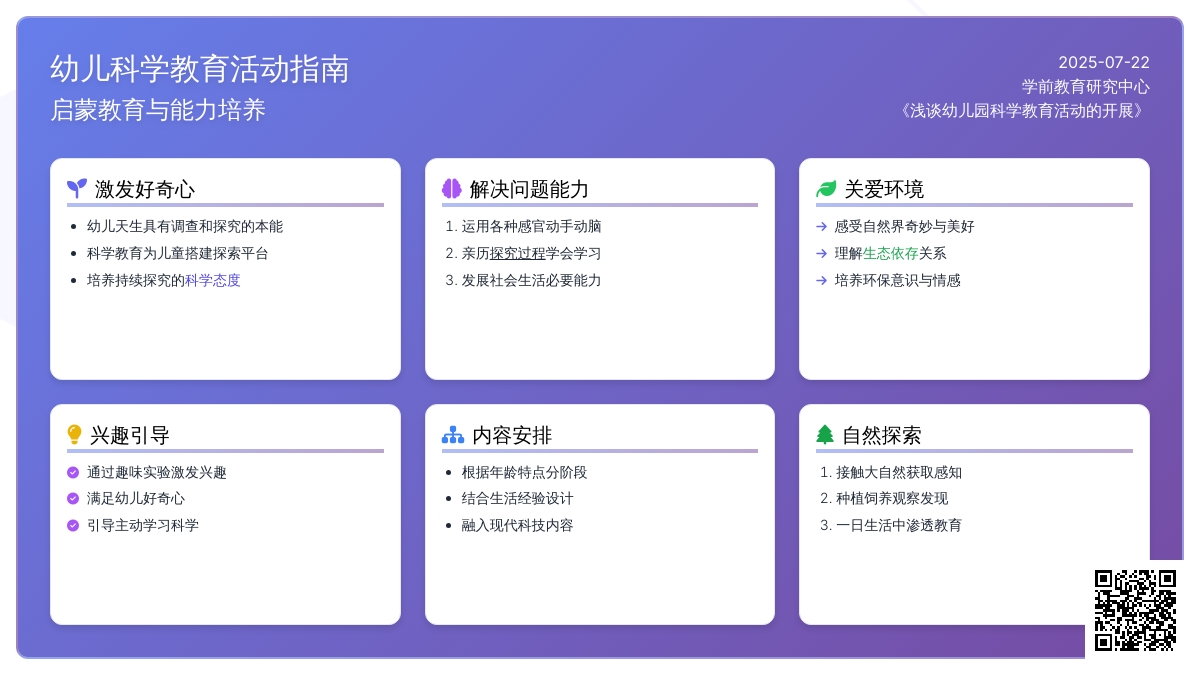The width and height of the screenshot is (1200, 675).
Task: Click the seedling icon beside 激发好奇心
Action: 77,188
